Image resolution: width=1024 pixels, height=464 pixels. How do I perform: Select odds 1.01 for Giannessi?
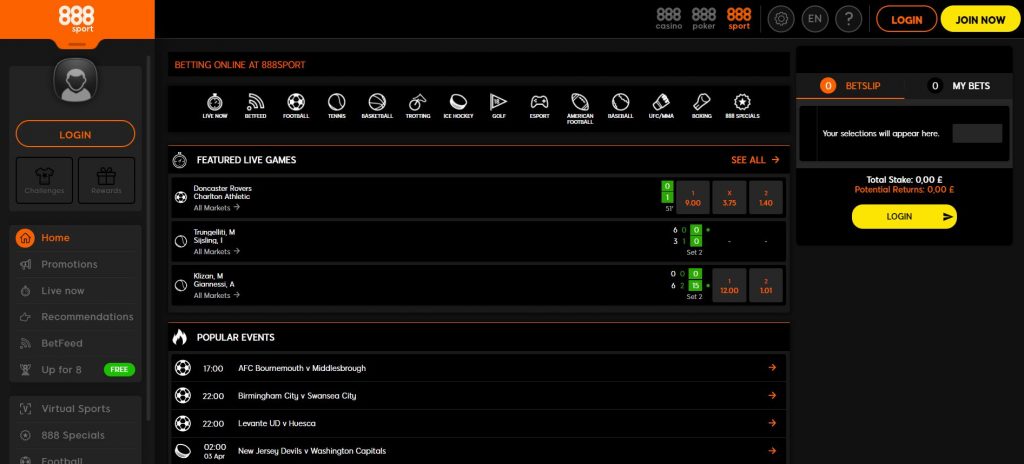tap(766, 285)
